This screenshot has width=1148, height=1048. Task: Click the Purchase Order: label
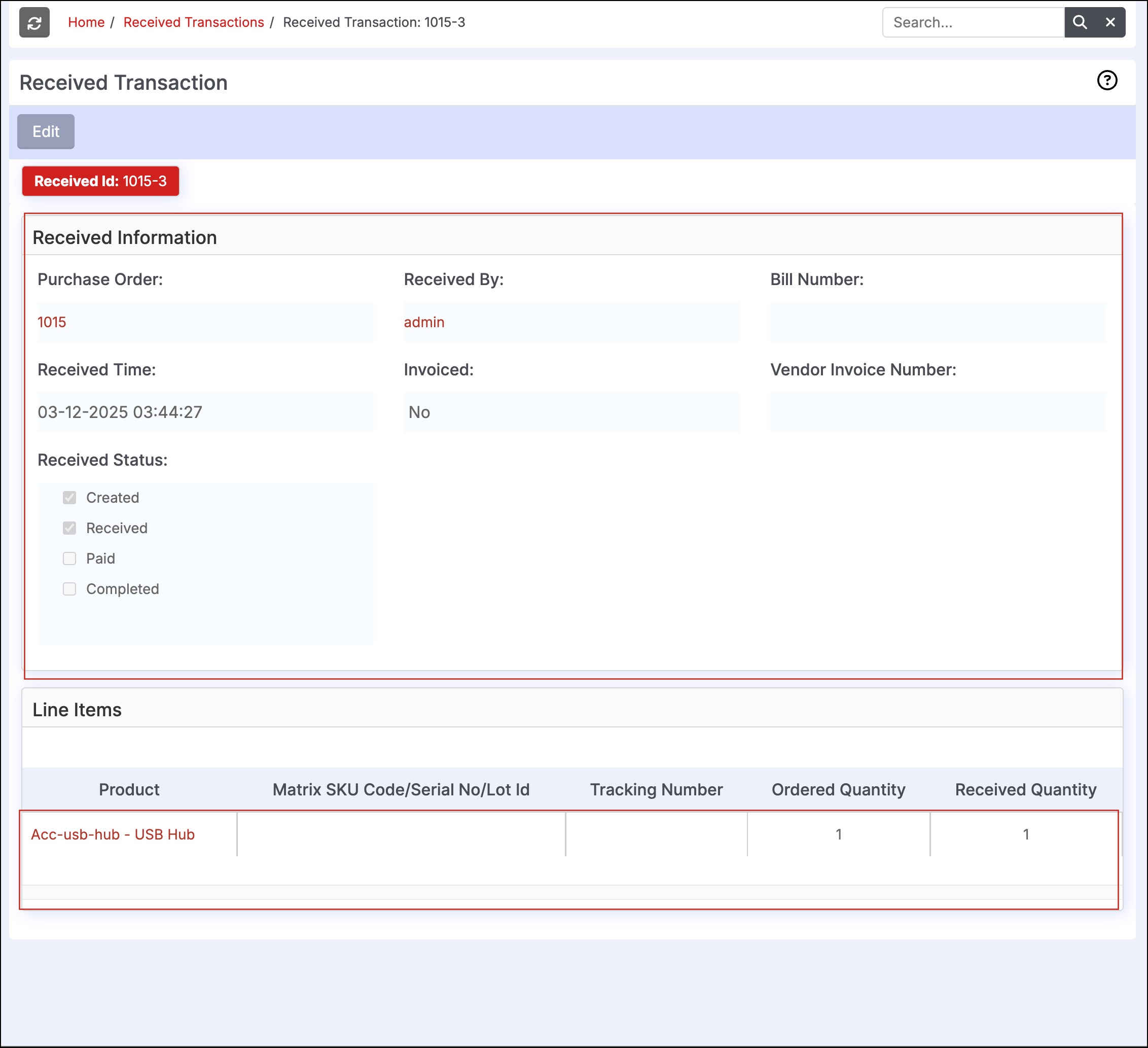pos(100,280)
